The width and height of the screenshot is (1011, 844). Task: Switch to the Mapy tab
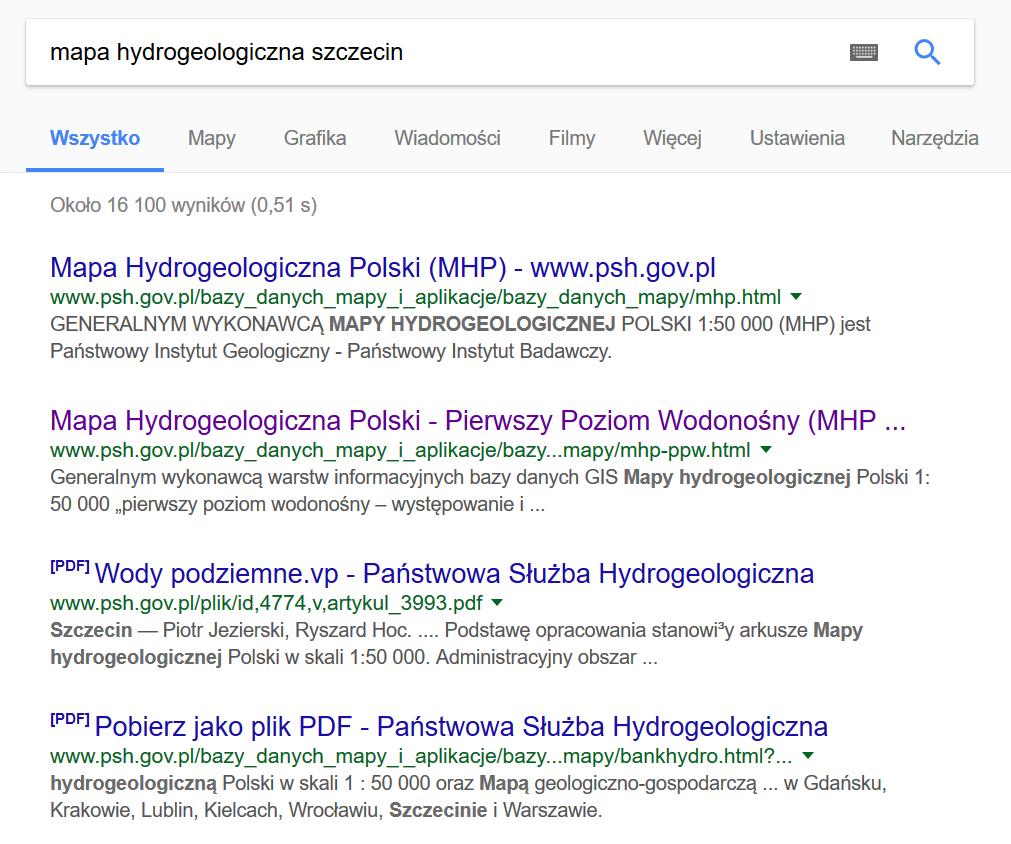[211, 139]
